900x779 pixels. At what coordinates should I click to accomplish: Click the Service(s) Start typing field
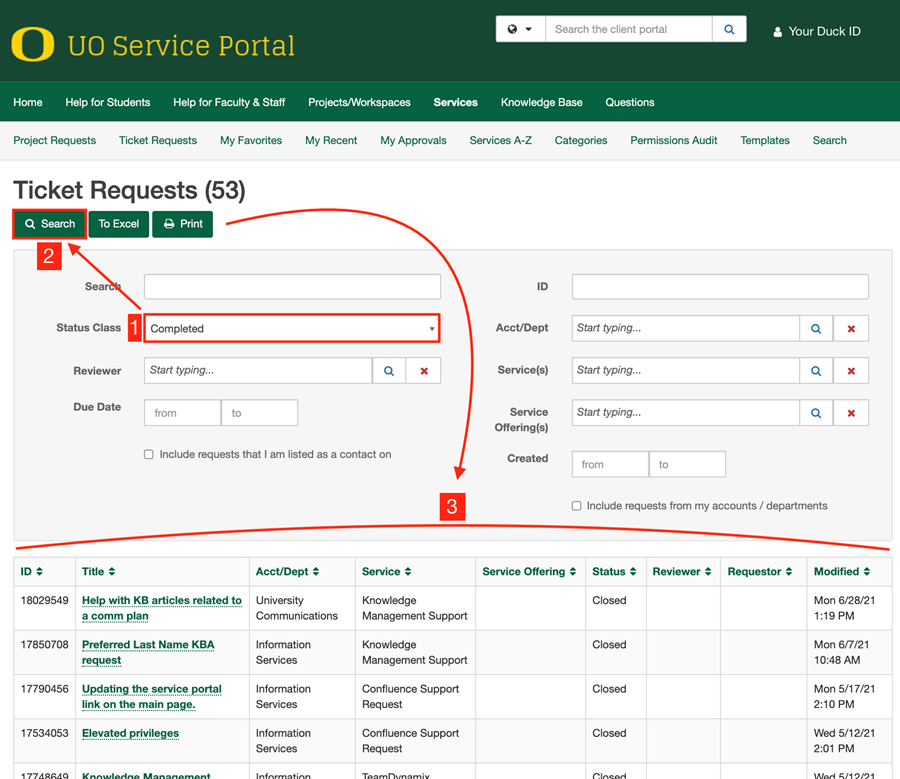point(685,371)
